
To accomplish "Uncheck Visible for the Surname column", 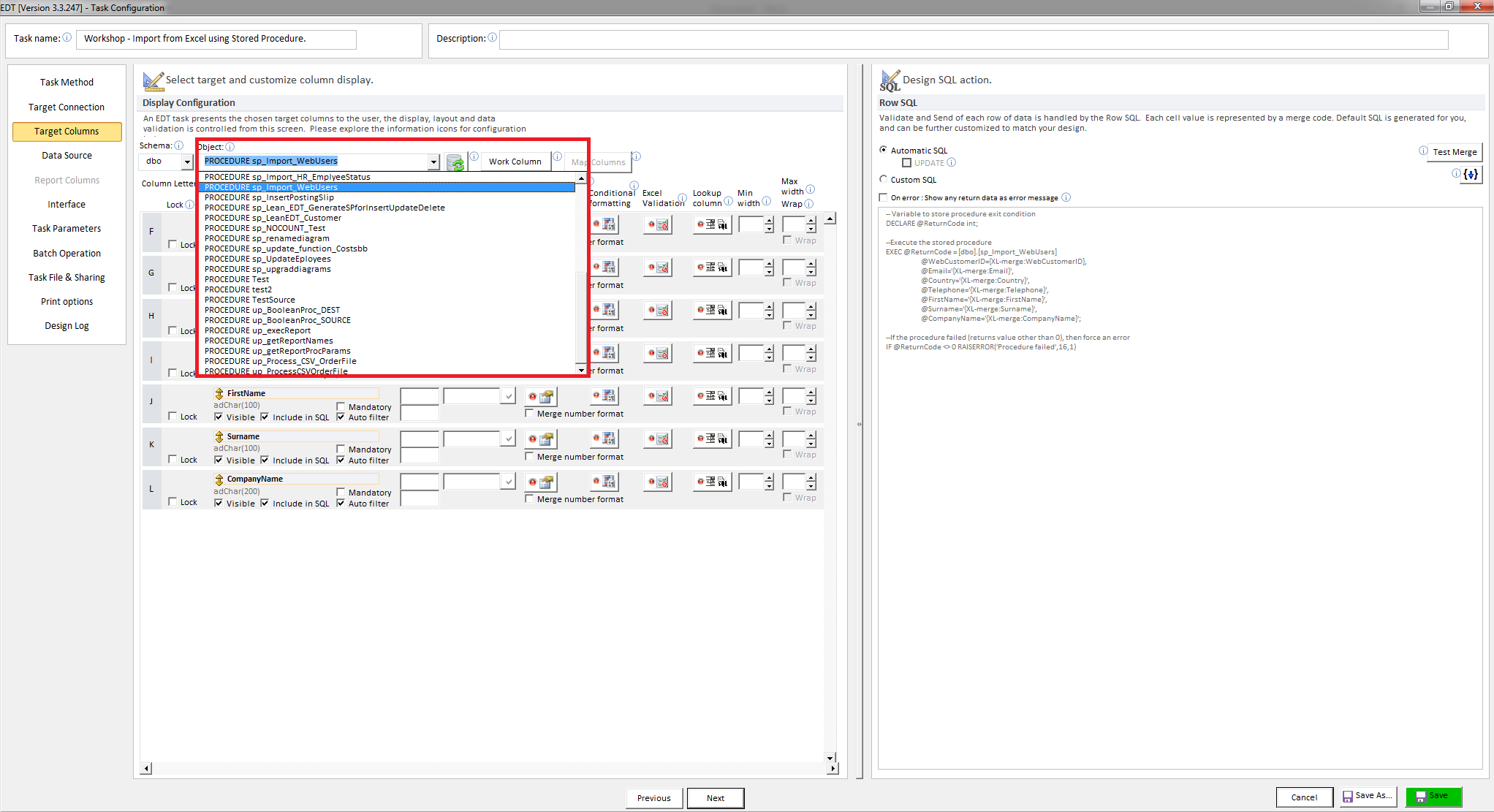I will point(219,460).
